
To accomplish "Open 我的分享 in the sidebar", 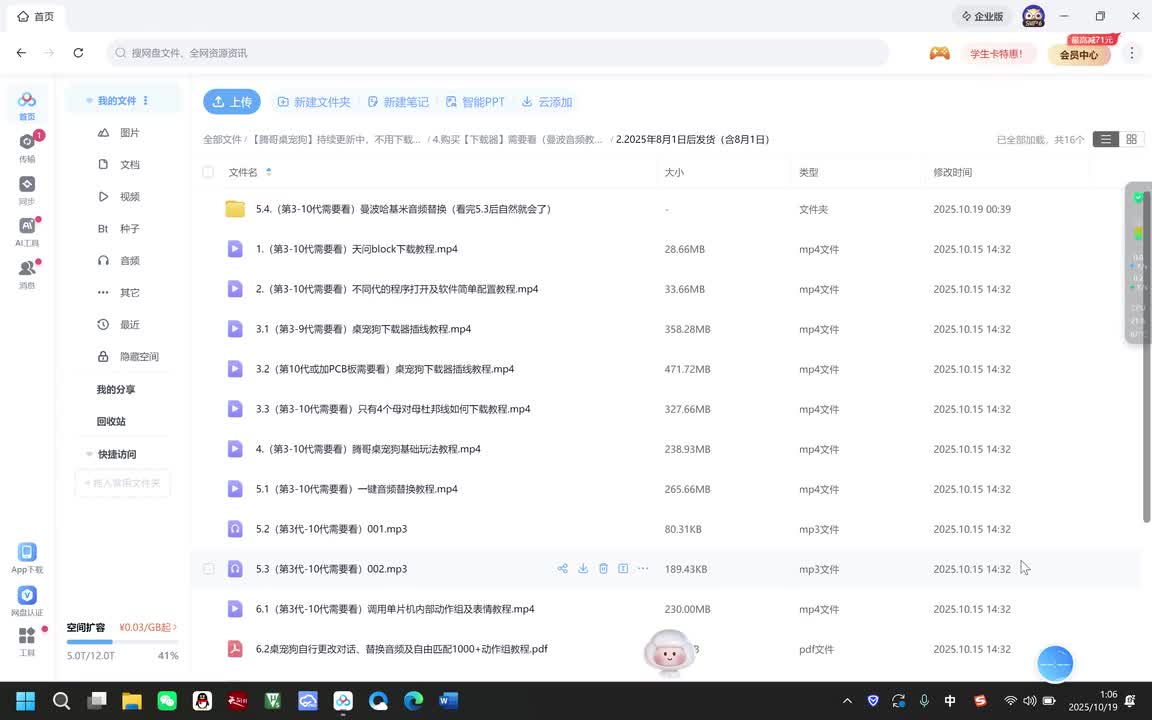I will coord(116,389).
